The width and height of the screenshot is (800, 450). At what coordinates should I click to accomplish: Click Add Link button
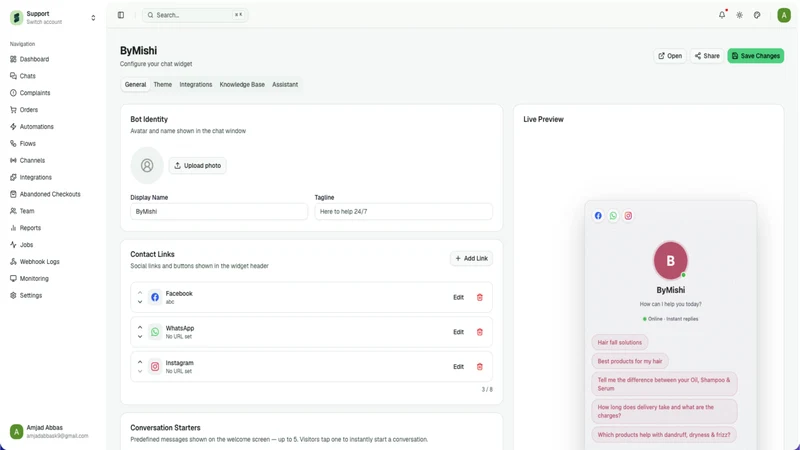tap(471, 259)
